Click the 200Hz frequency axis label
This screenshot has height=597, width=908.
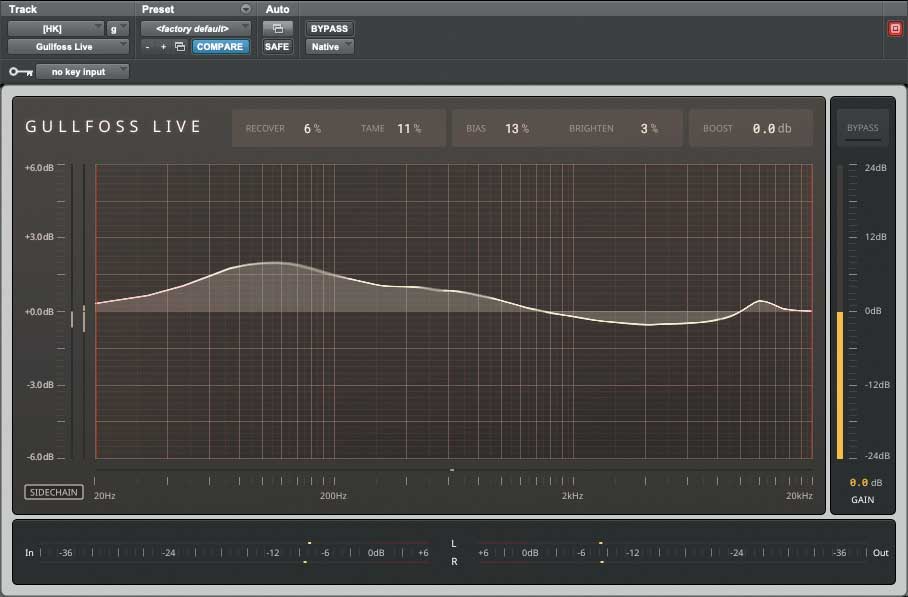point(334,496)
